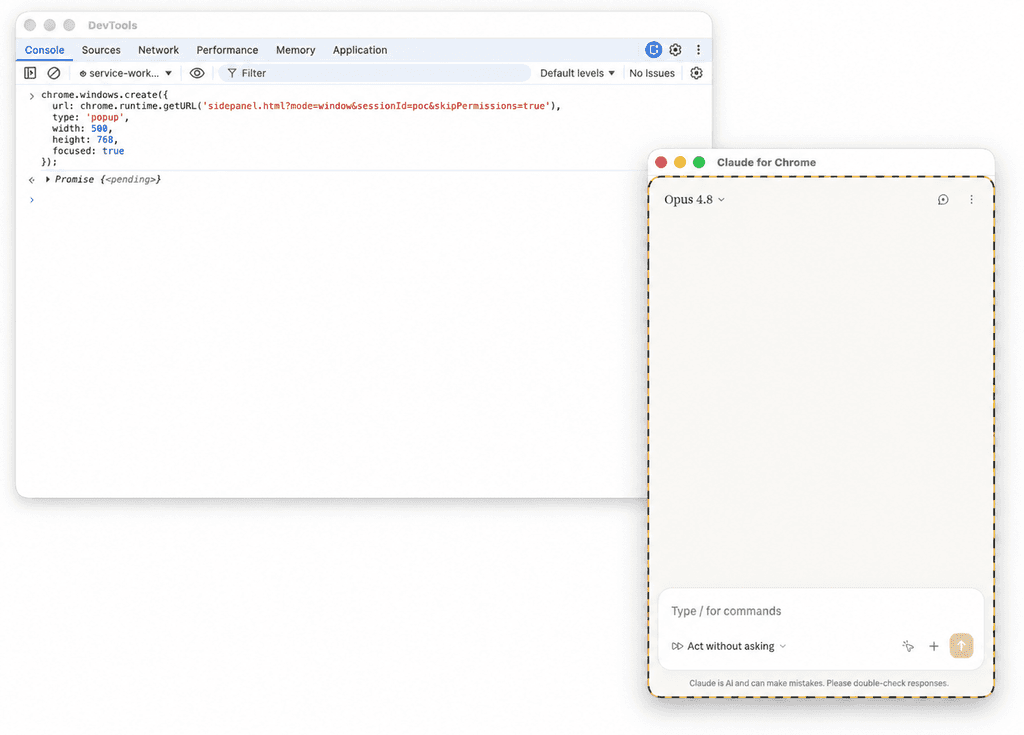Viewport: 1024px width, 735px height.
Task: Click the empty console prompt line
Action: click(x=366, y=200)
